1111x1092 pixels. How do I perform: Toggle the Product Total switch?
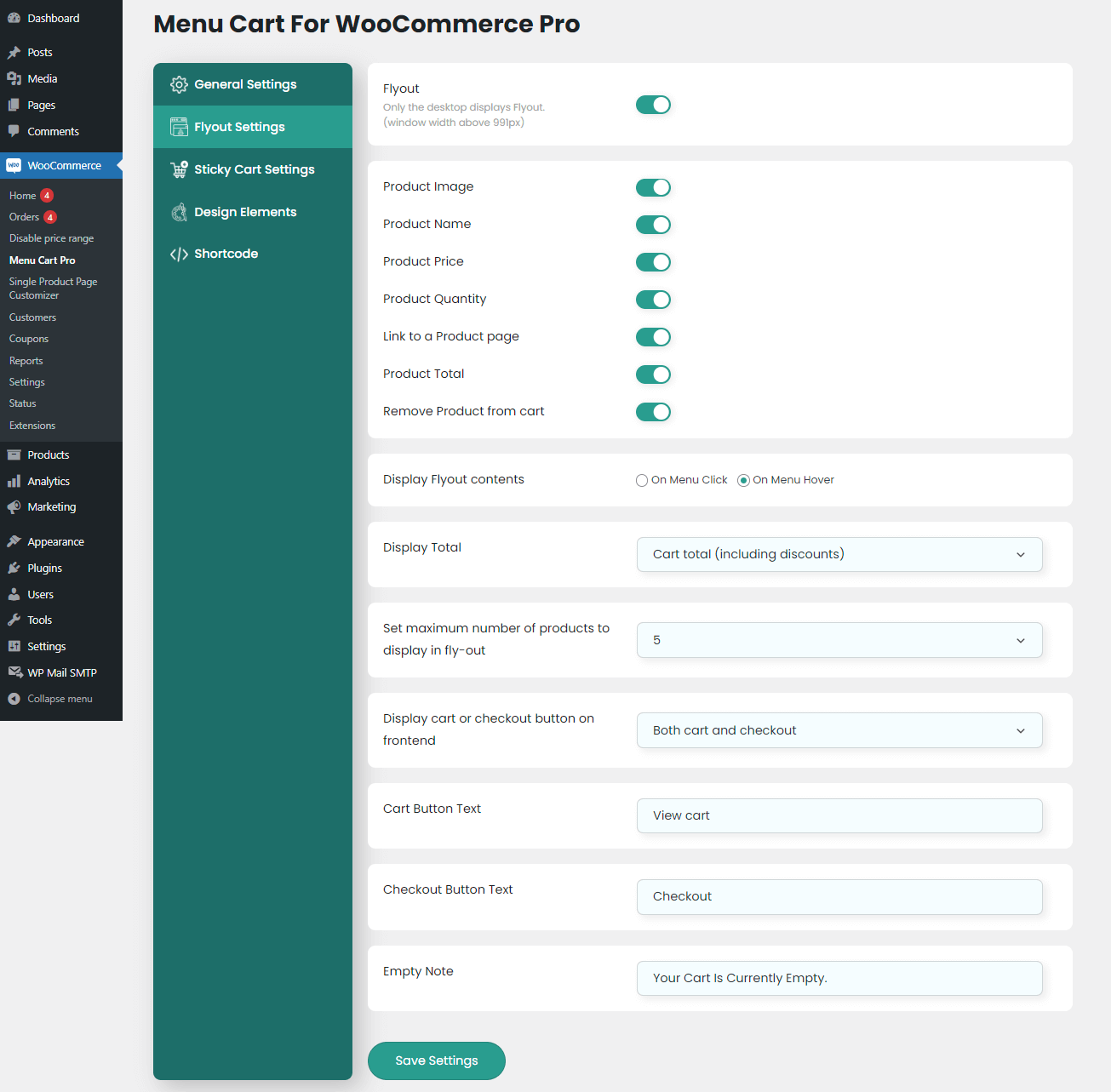point(653,374)
